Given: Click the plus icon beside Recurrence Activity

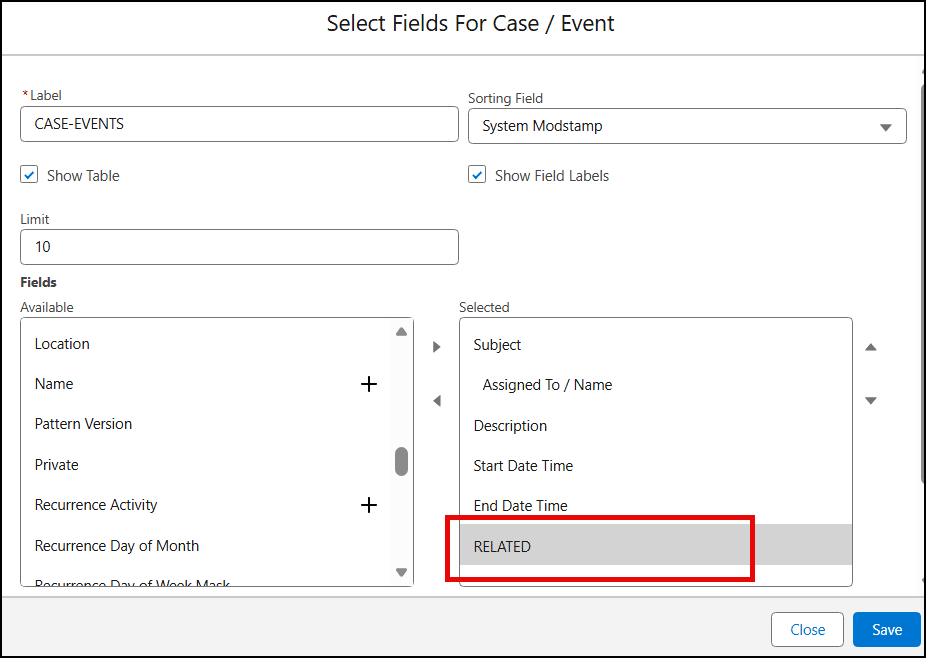Looking at the screenshot, I should 369,505.
